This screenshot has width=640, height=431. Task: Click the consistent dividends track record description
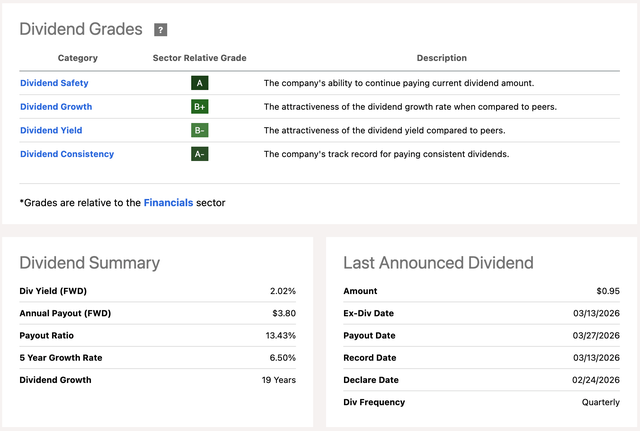coord(387,154)
